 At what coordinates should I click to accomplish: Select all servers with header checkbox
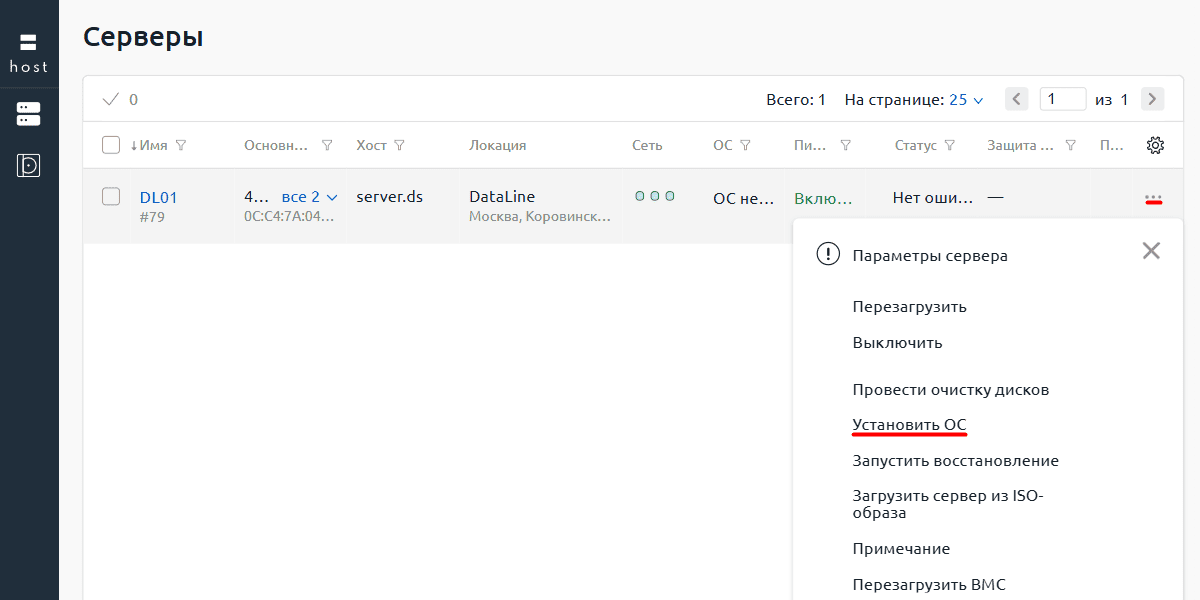click(111, 145)
